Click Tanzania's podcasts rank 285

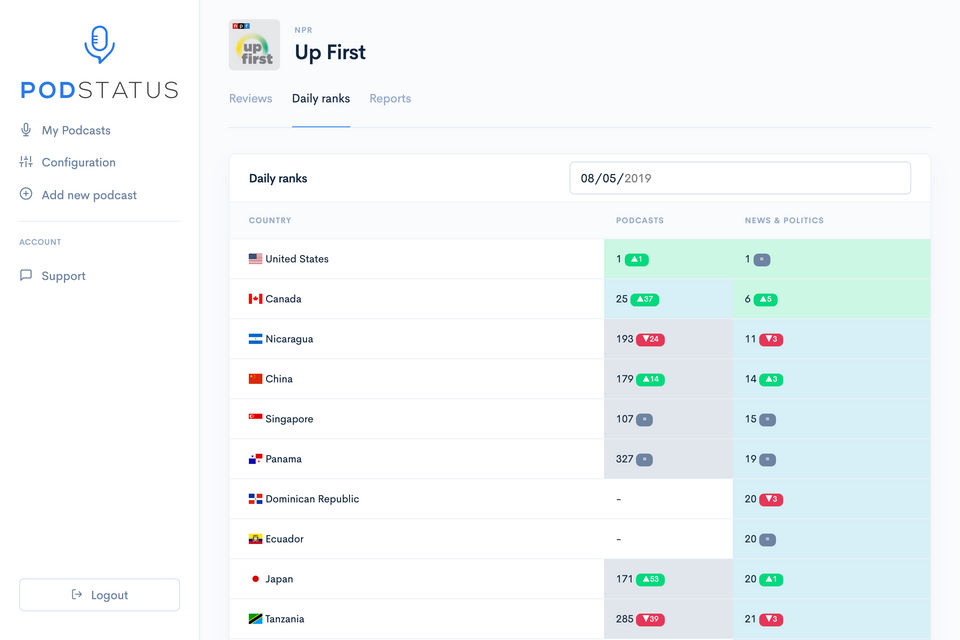click(624, 619)
